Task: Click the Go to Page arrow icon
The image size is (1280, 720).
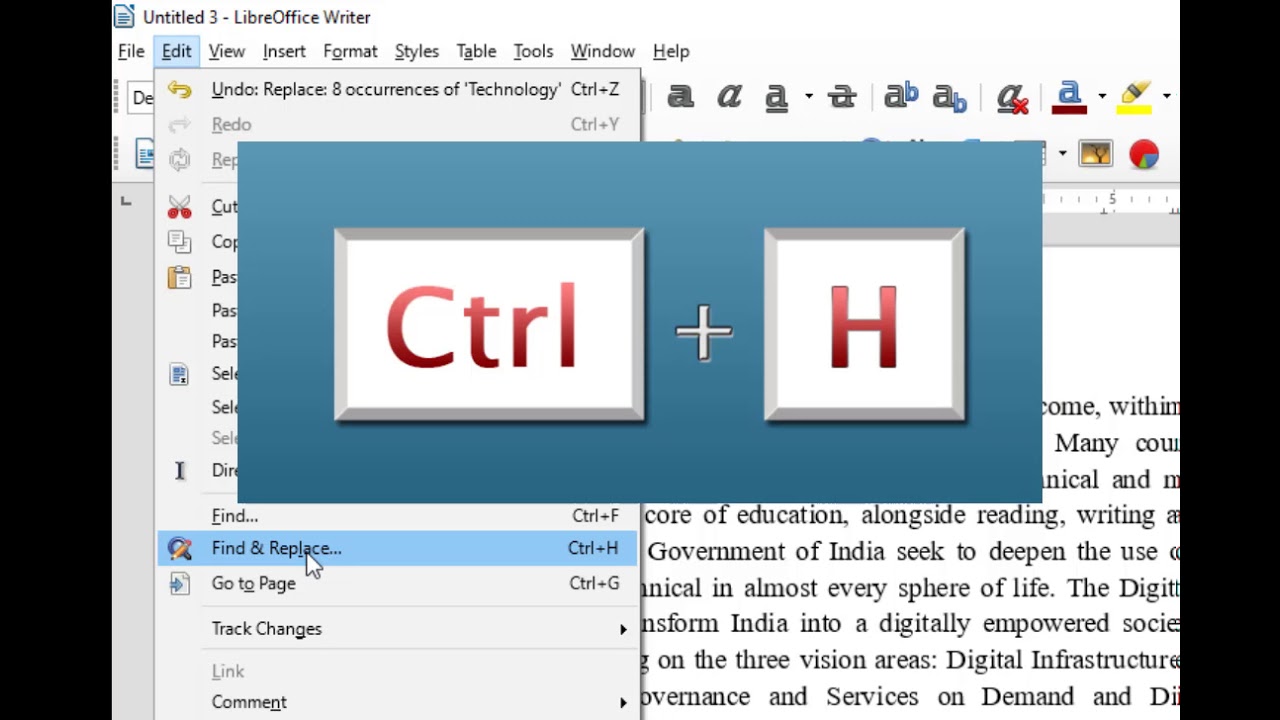Action: click(x=179, y=584)
